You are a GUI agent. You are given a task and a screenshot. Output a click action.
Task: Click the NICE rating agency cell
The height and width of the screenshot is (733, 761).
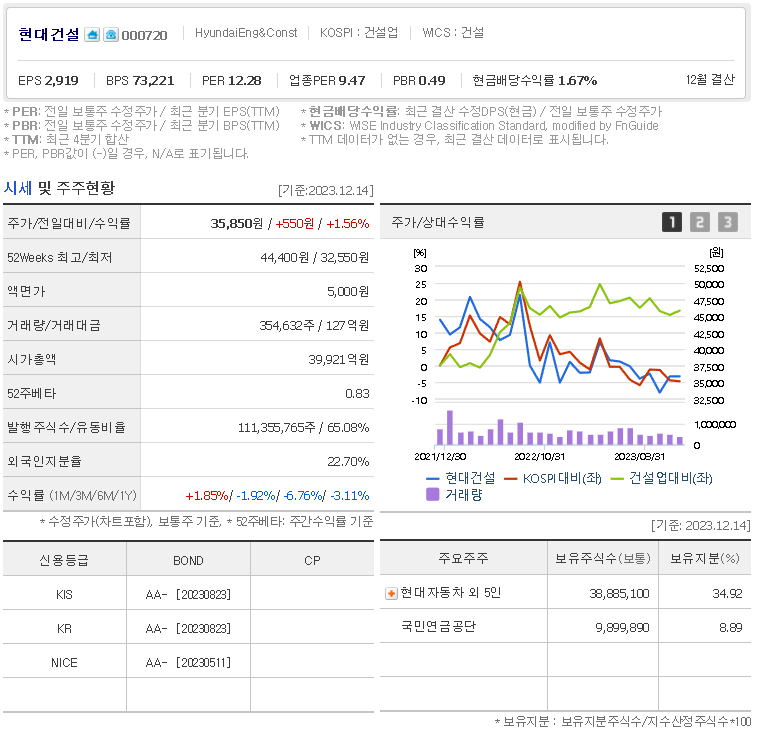[64, 663]
